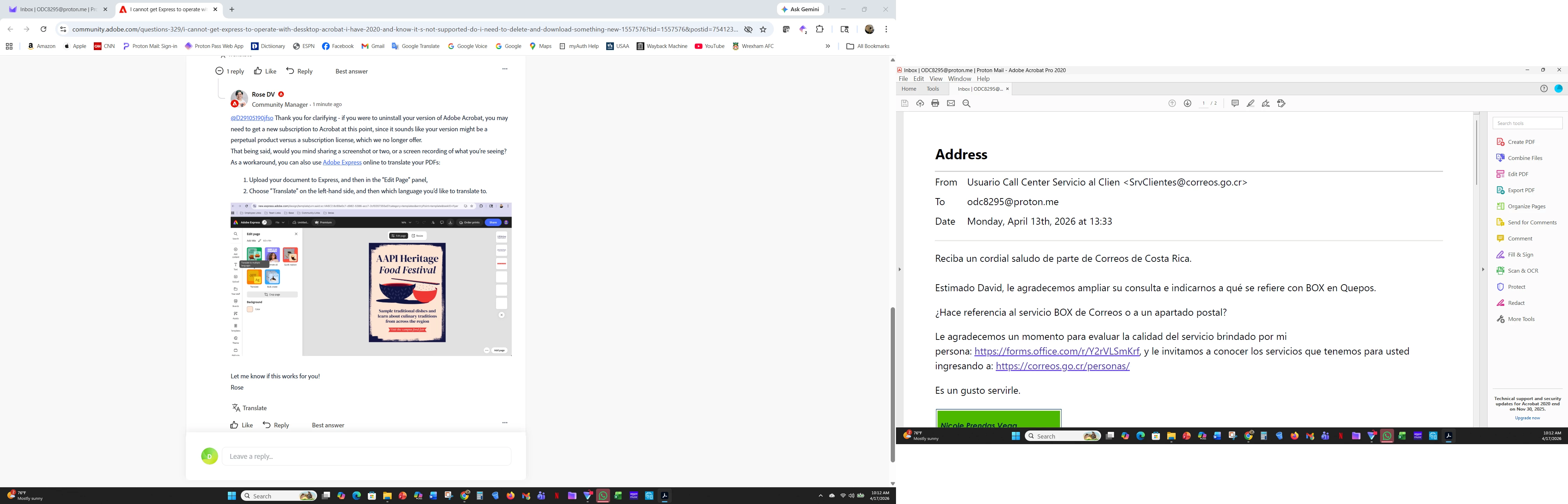Select the Highlight text pen tool

pos(1250,104)
